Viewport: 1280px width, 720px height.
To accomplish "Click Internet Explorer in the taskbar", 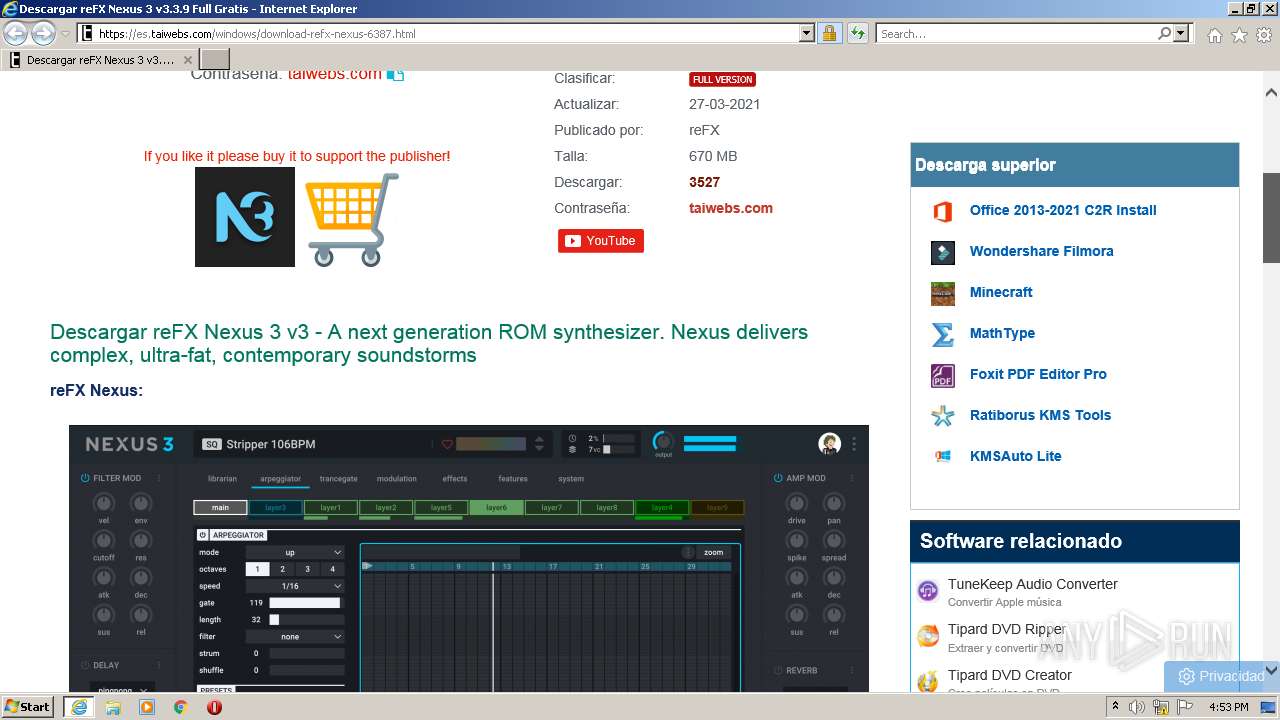I will (x=79, y=707).
